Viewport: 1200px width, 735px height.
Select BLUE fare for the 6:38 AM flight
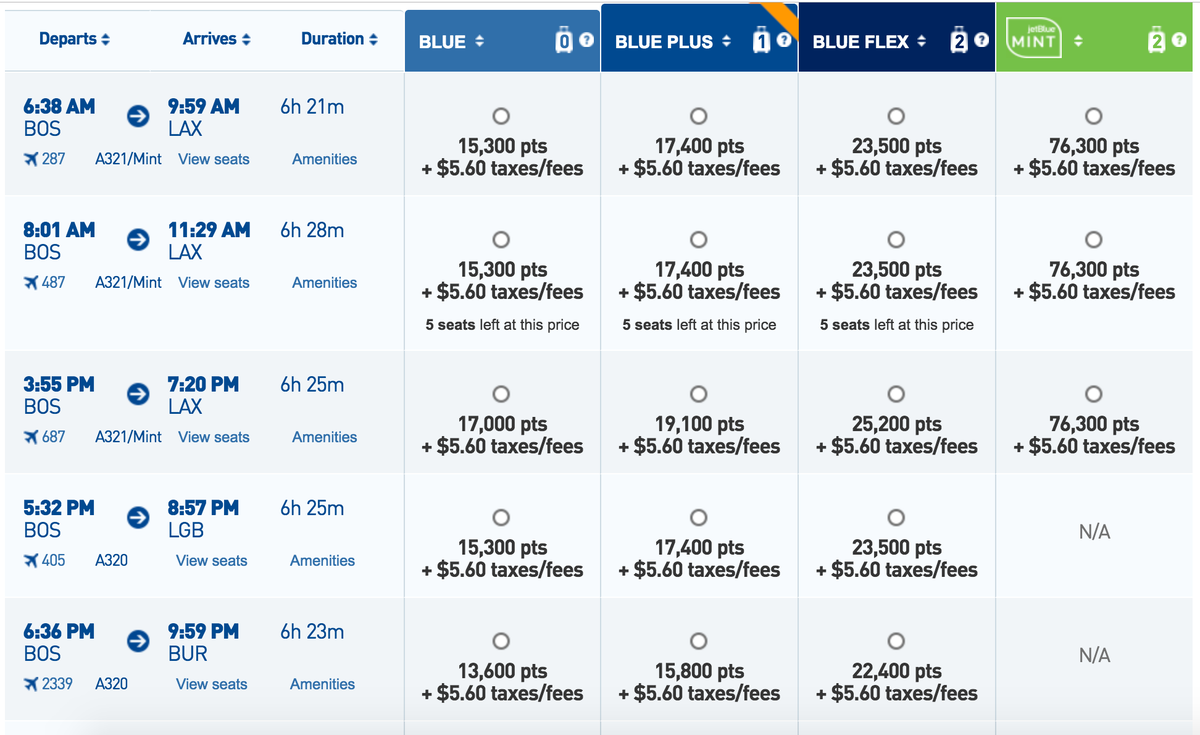(501, 116)
